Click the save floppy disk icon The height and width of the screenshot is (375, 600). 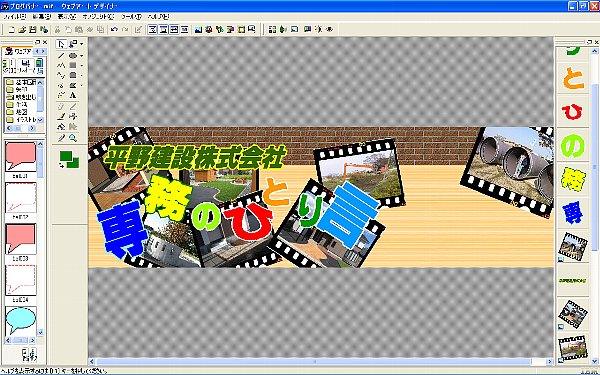tap(33, 29)
